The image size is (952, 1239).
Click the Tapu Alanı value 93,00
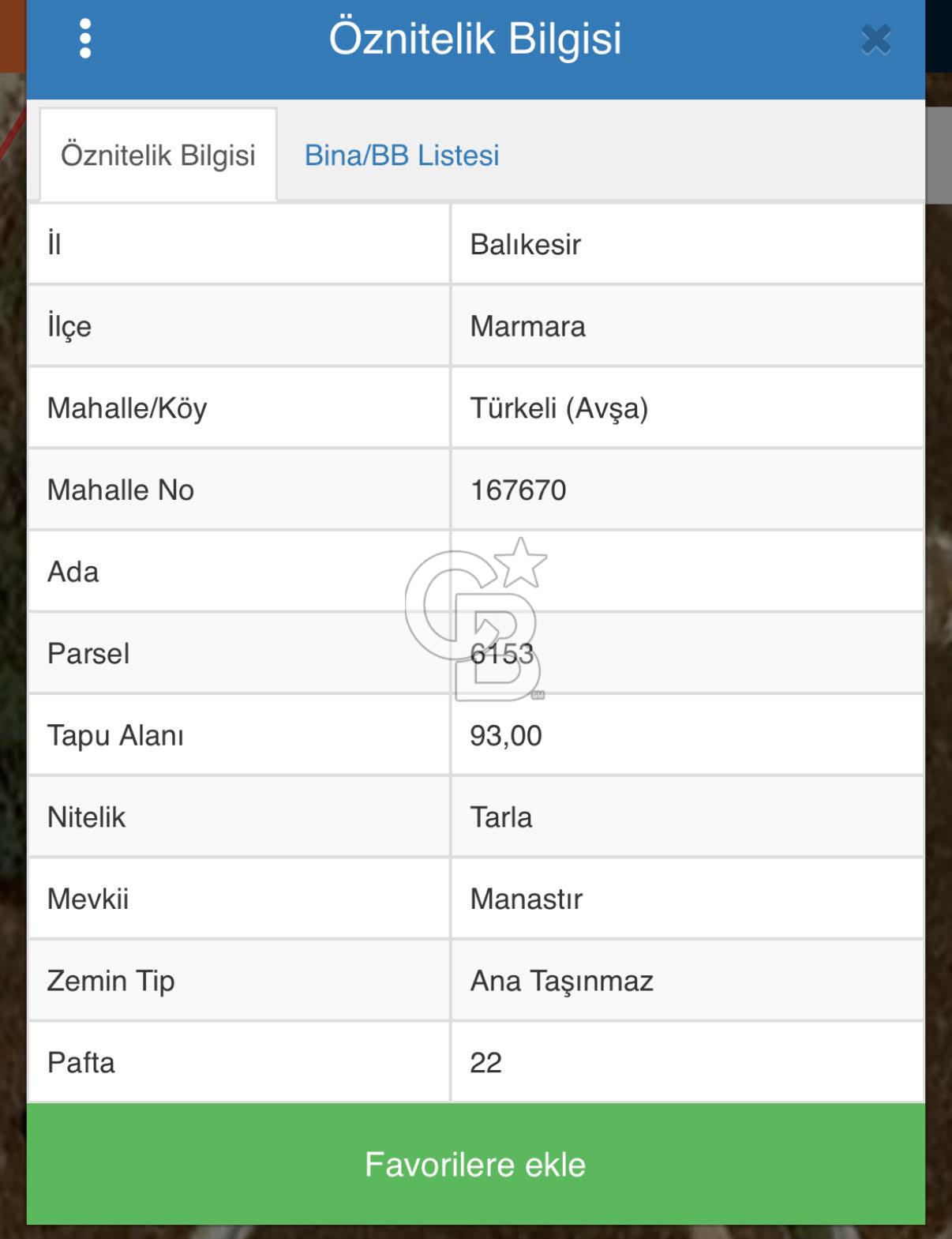(506, 736)
